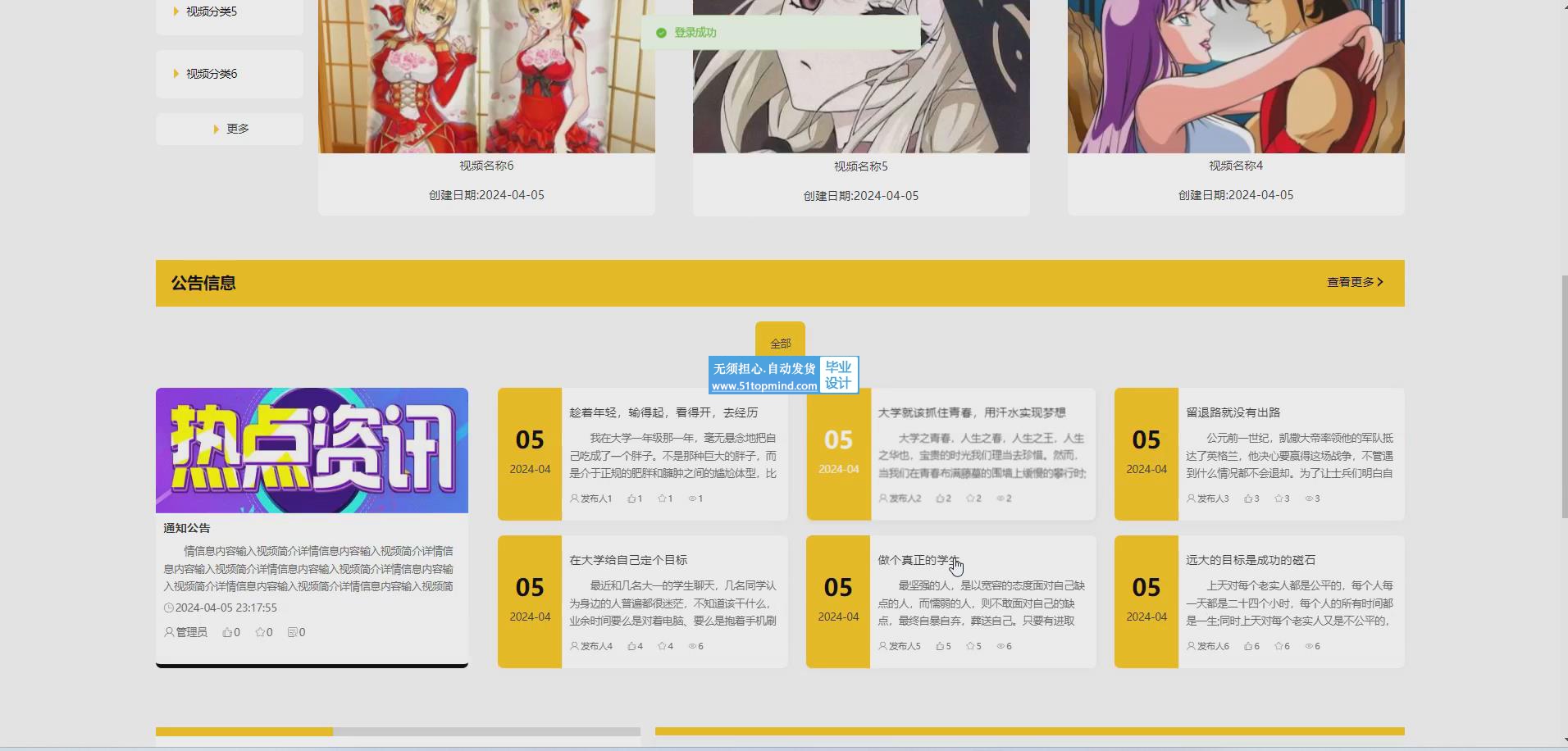
Task: Click star icon on 发布人1 post
Action: click(x=662, y=498)
